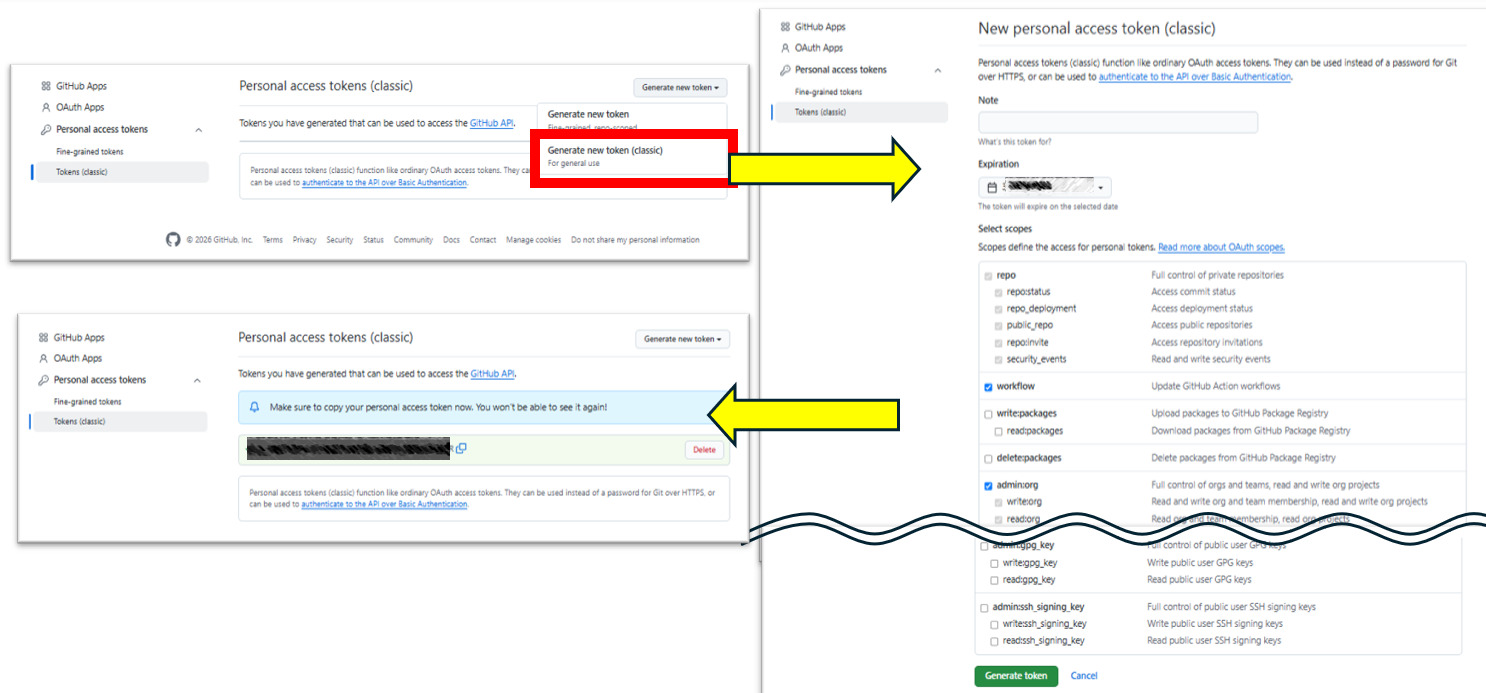Enable the write:packages scope checkbox
The image size is (1486, 693).
[988, 414]
